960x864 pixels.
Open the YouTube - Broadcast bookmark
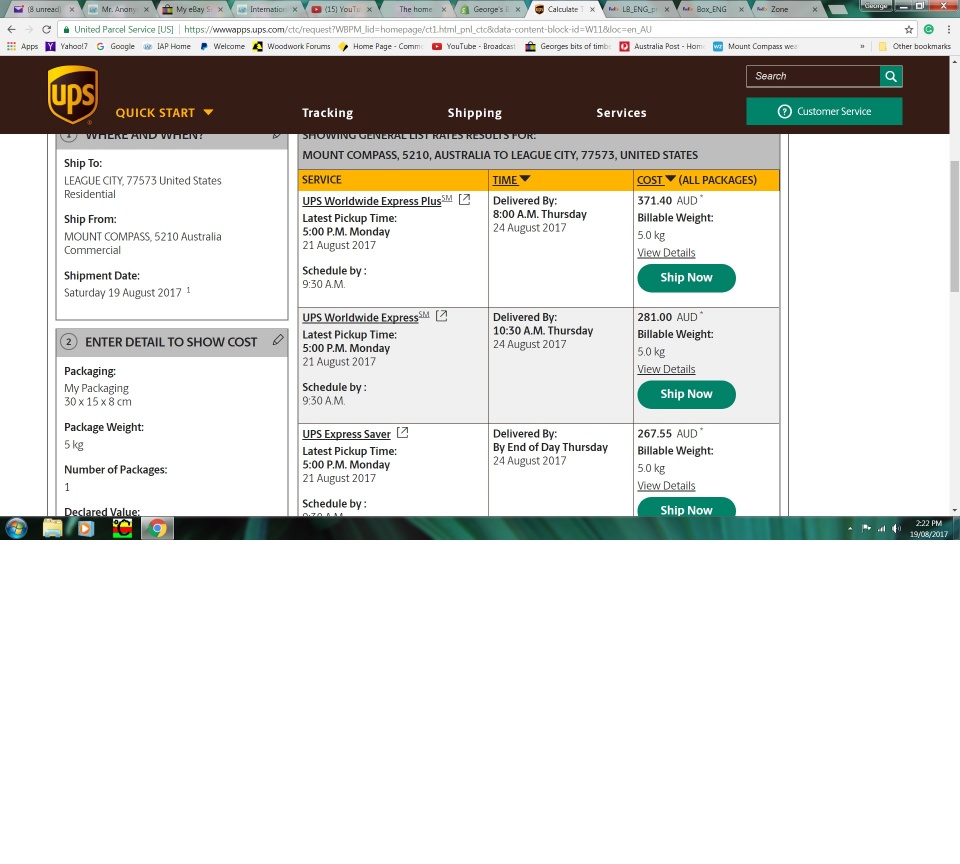[x=474, y=47]
